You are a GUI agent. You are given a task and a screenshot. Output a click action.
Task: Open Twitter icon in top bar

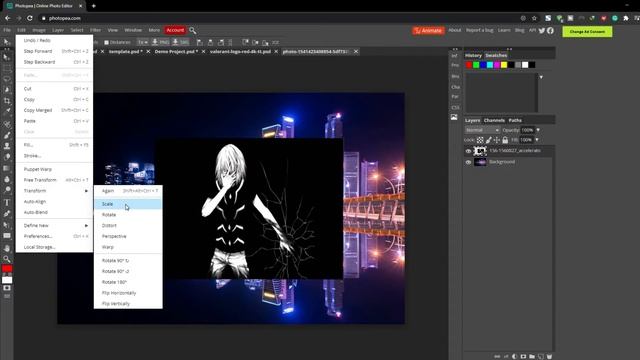point(542,31)
